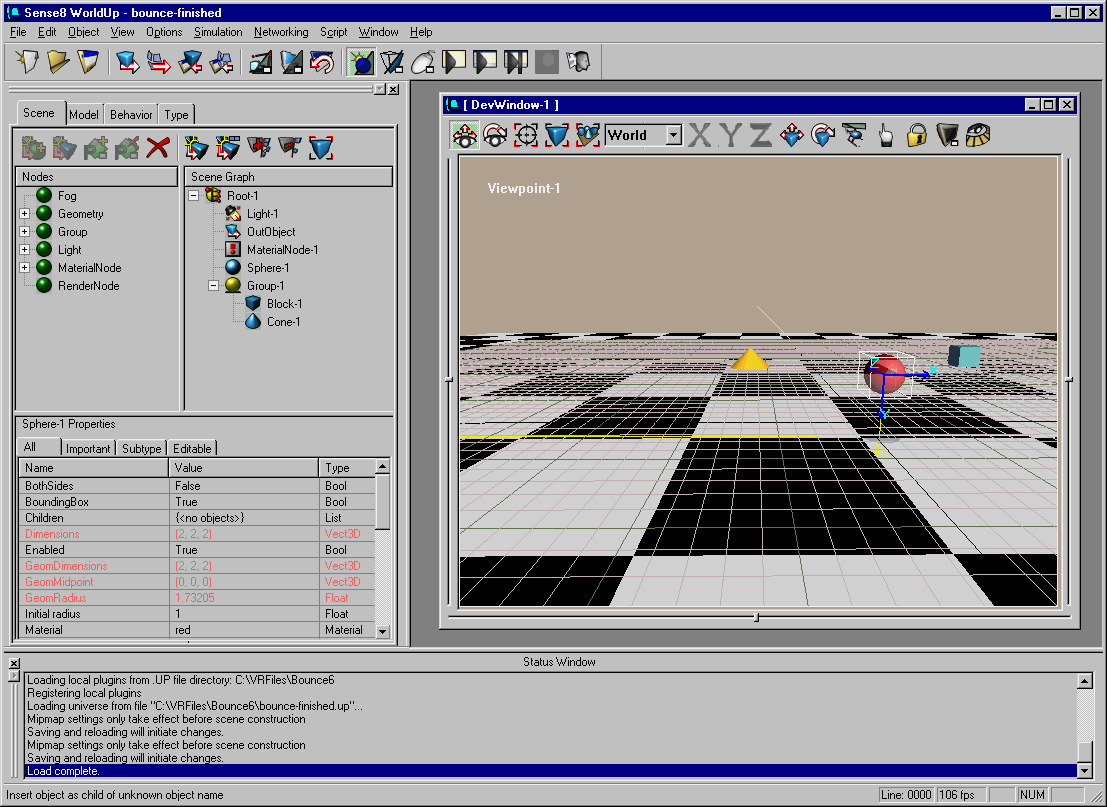Click the New universe icon in main toolbar
Screen dimensions: 1107x807
[28, 62]
